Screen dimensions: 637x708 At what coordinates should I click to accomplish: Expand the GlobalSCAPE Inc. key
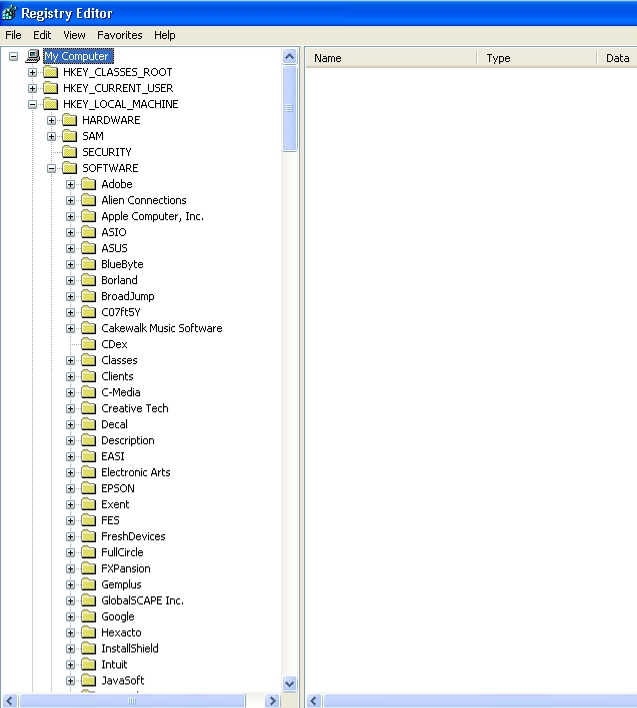tap(70, 601)
